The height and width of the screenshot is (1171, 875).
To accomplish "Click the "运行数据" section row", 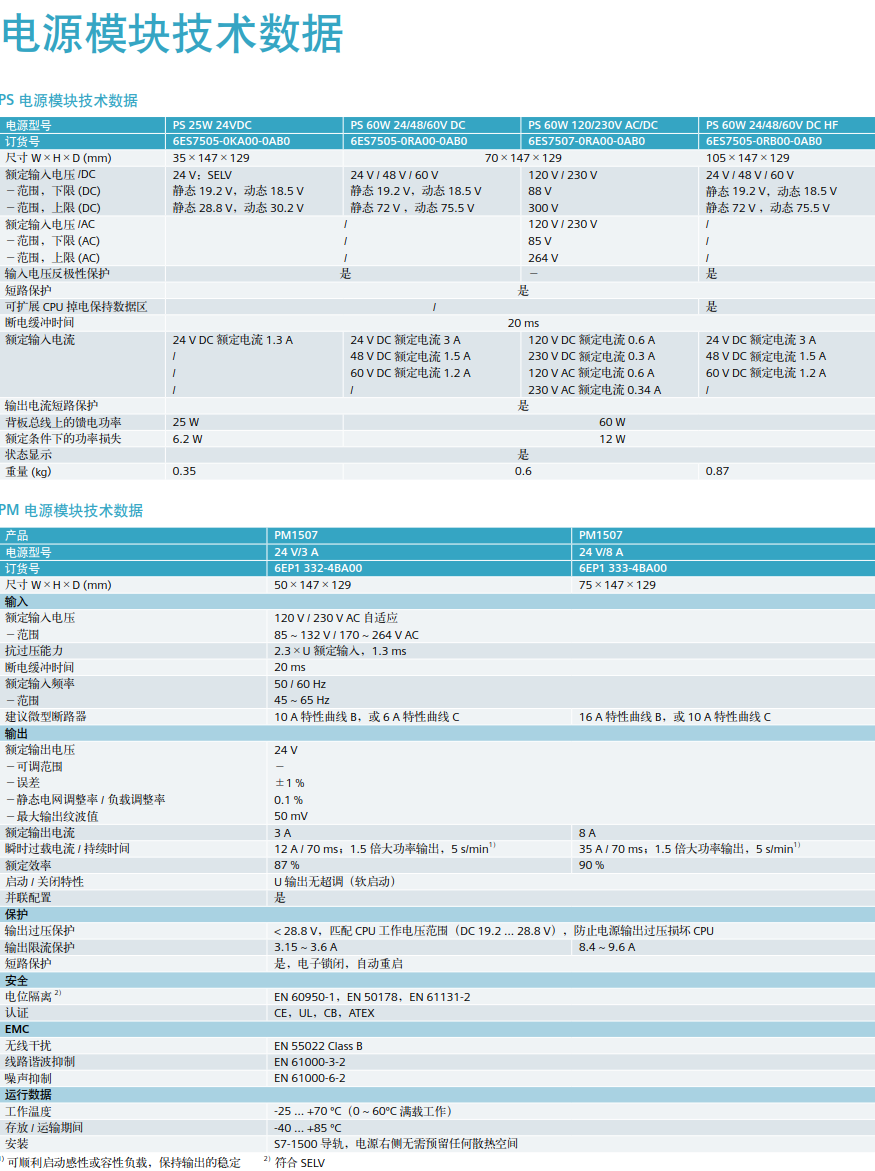I will [438, 1095].
